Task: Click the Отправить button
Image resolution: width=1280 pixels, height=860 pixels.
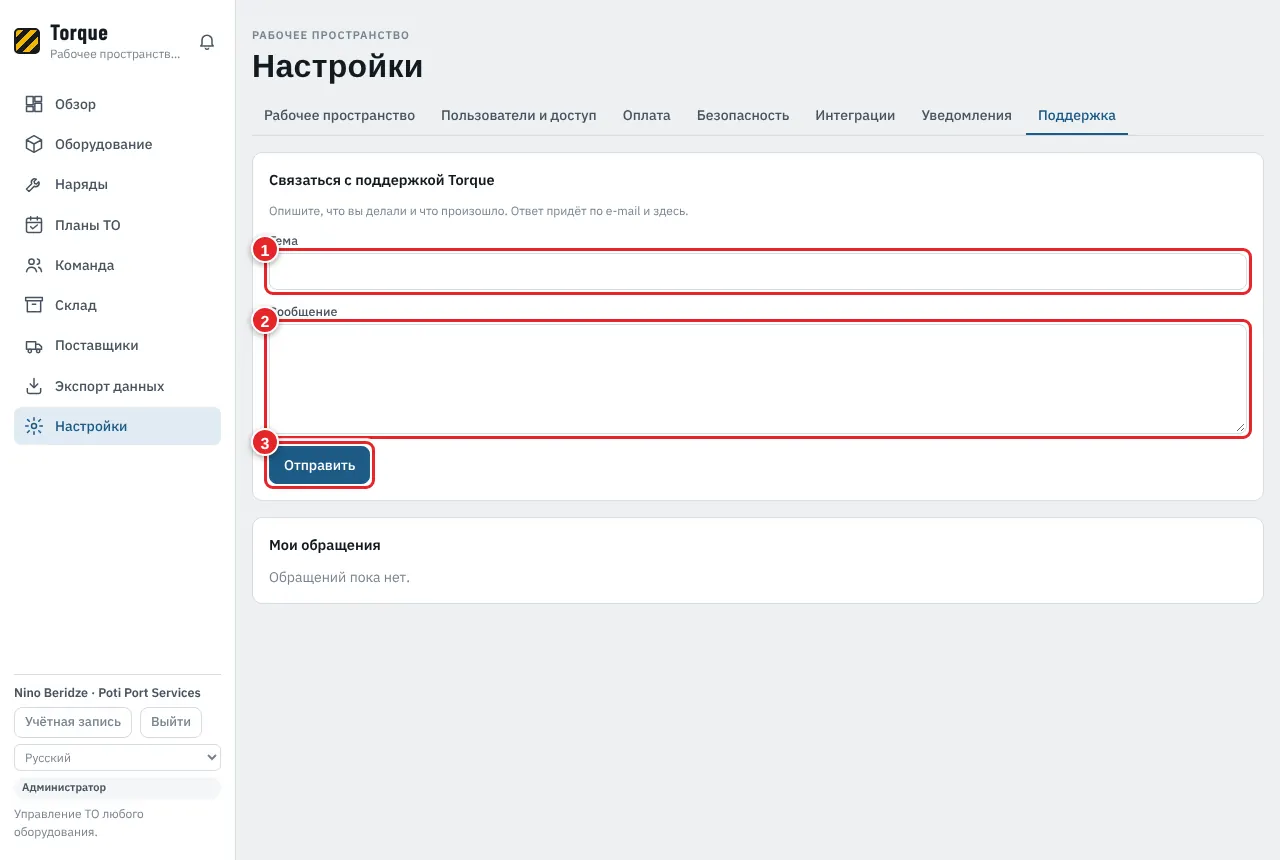Action: [319, 465]
